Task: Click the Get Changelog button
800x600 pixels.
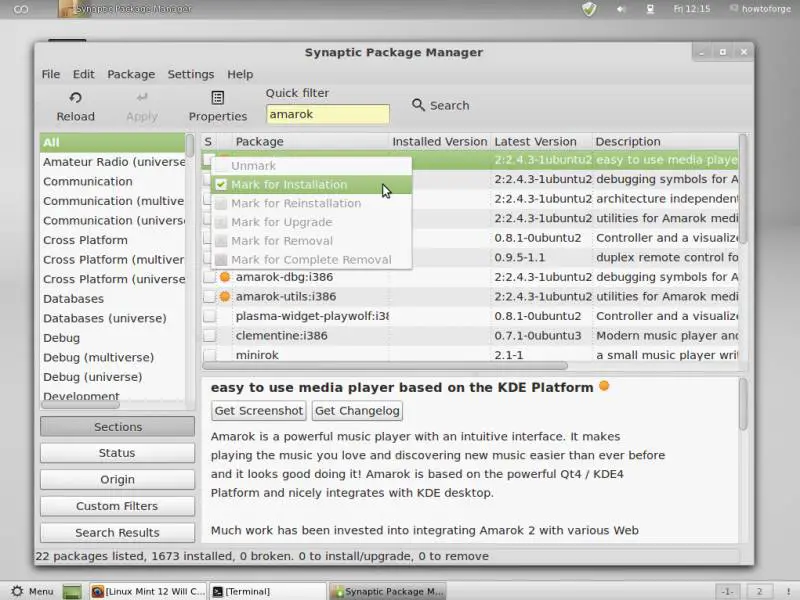Action: coord(357,410)
